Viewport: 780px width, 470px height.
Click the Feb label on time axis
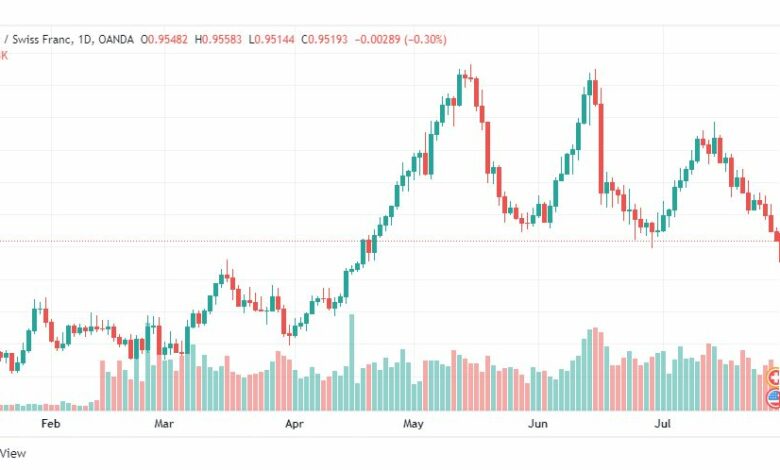coord(51,424)
